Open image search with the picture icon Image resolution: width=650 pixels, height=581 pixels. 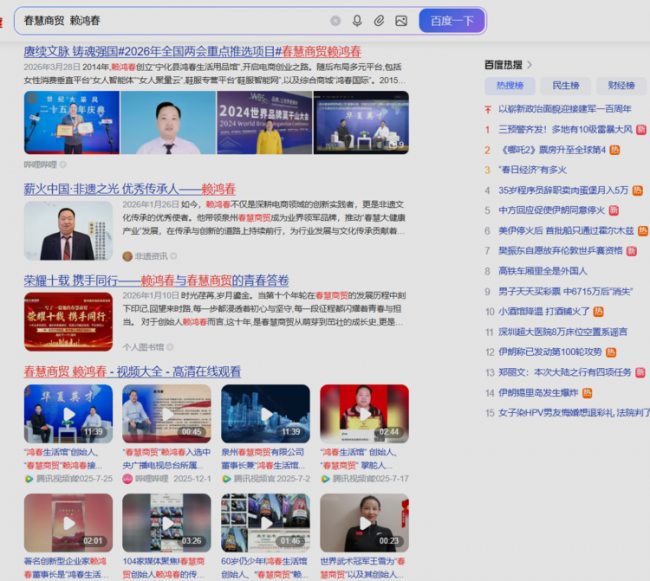401,21
